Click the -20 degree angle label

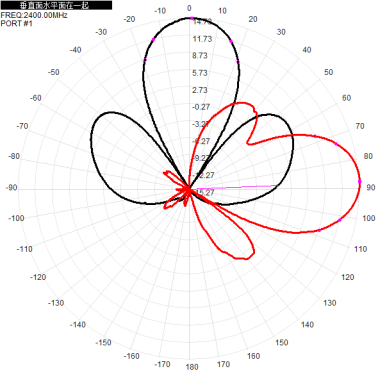point(129,19)
